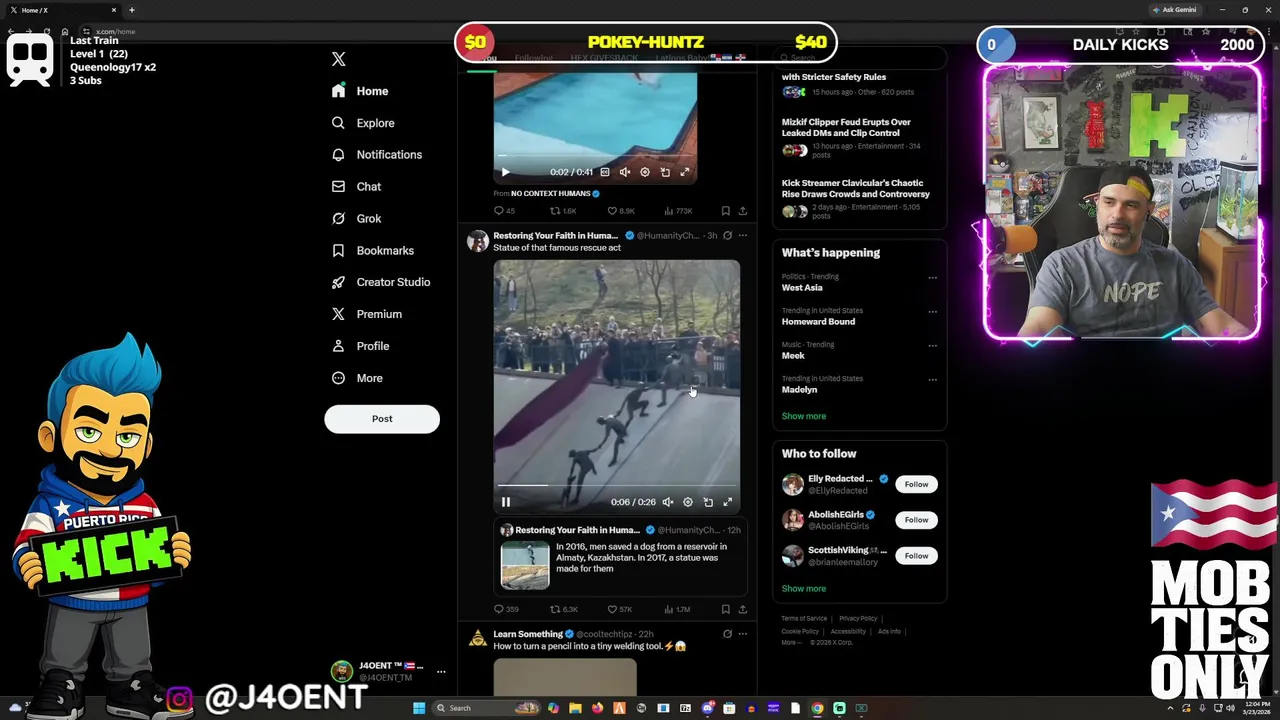Screen dimensions: 1280x720
Task: Toggle mute on the statue rescue video
Action: [668, 502]
